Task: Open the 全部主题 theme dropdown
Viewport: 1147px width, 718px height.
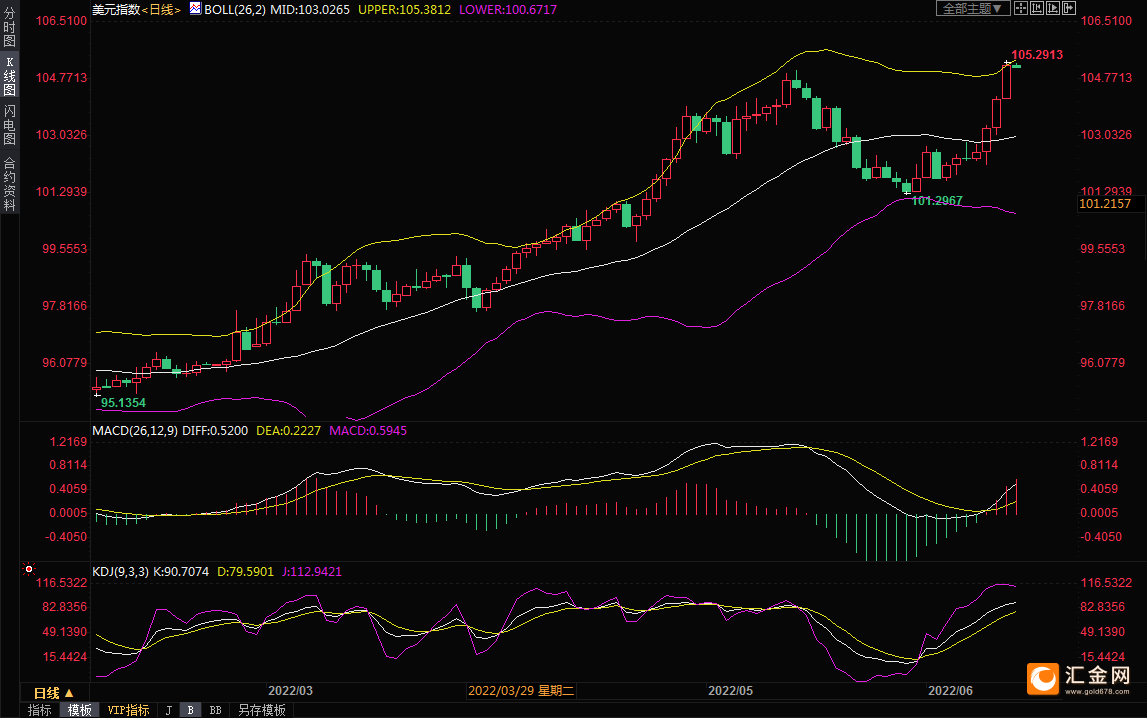Action: tap(973, 8)
